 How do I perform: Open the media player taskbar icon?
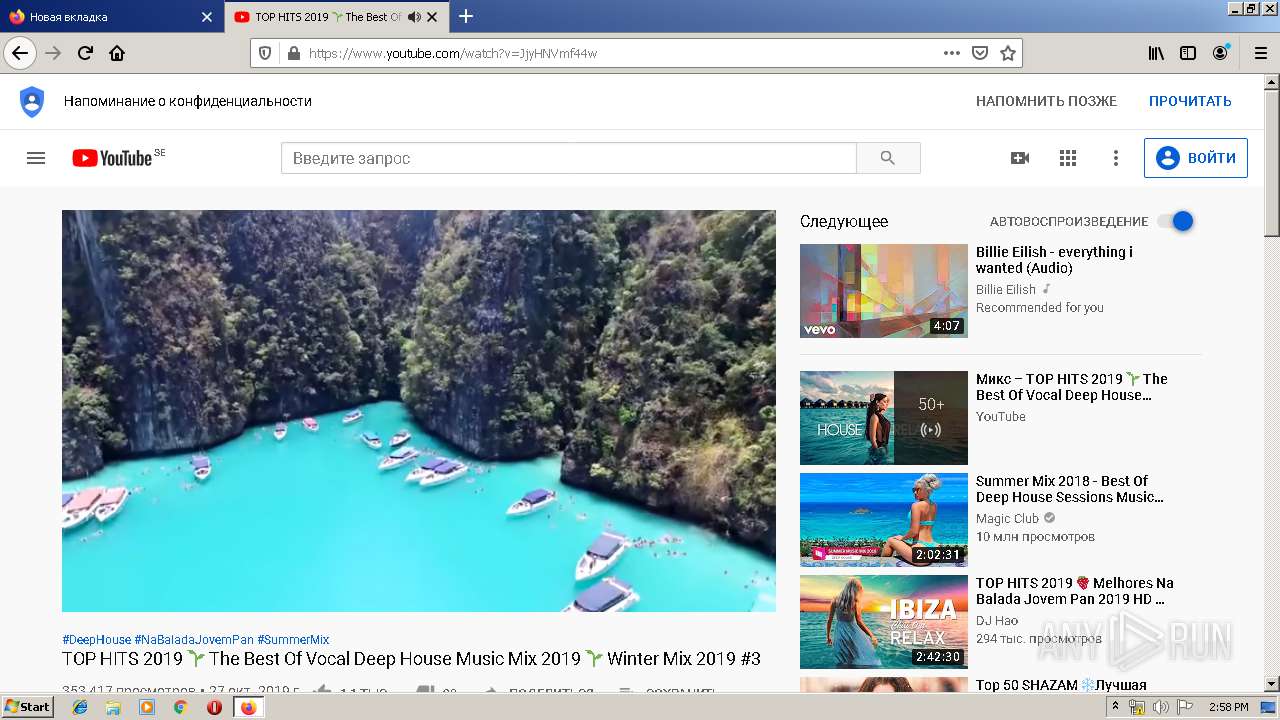[147, 707]
